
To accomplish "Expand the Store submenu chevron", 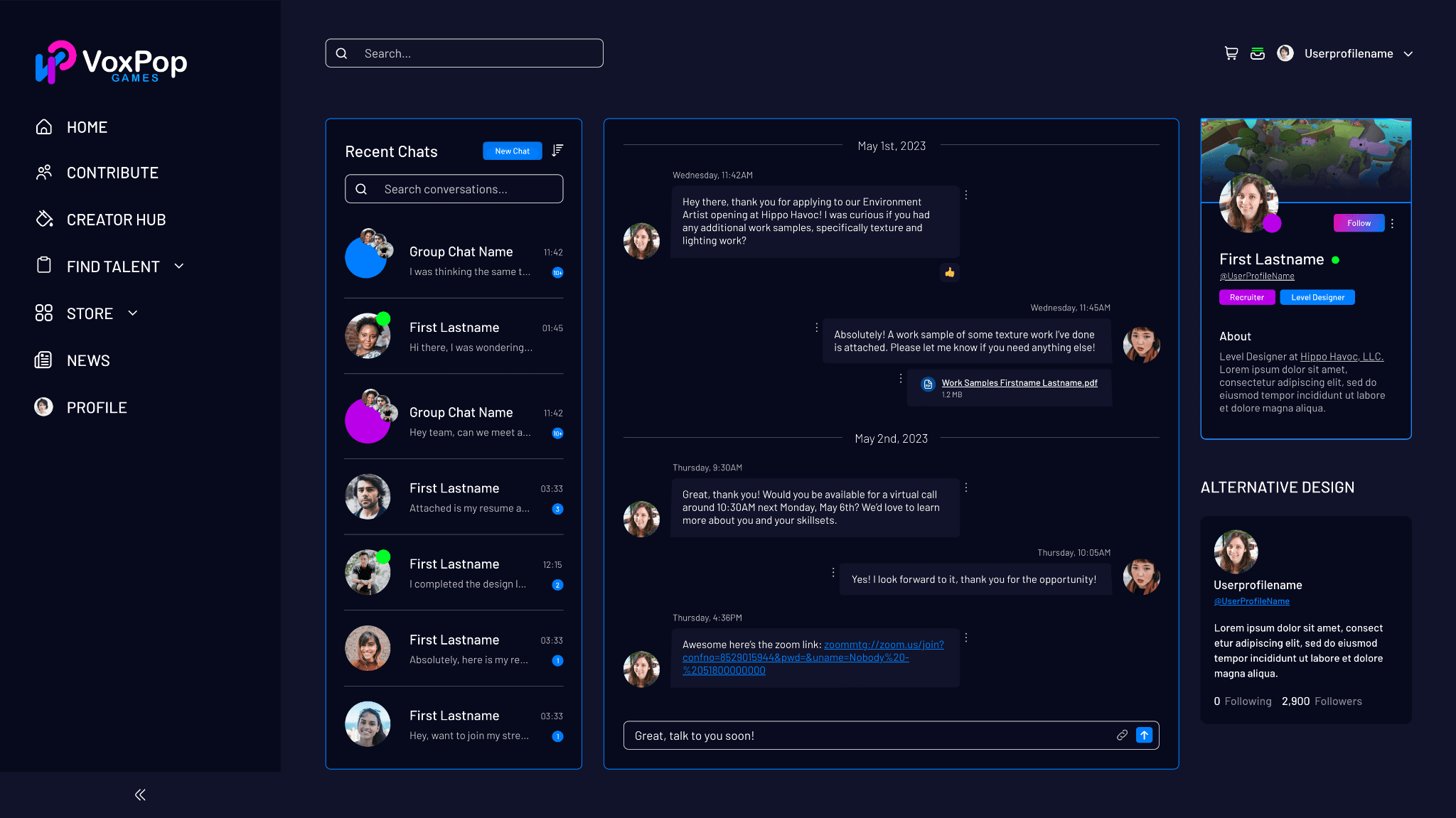I will tap(133, 313).
